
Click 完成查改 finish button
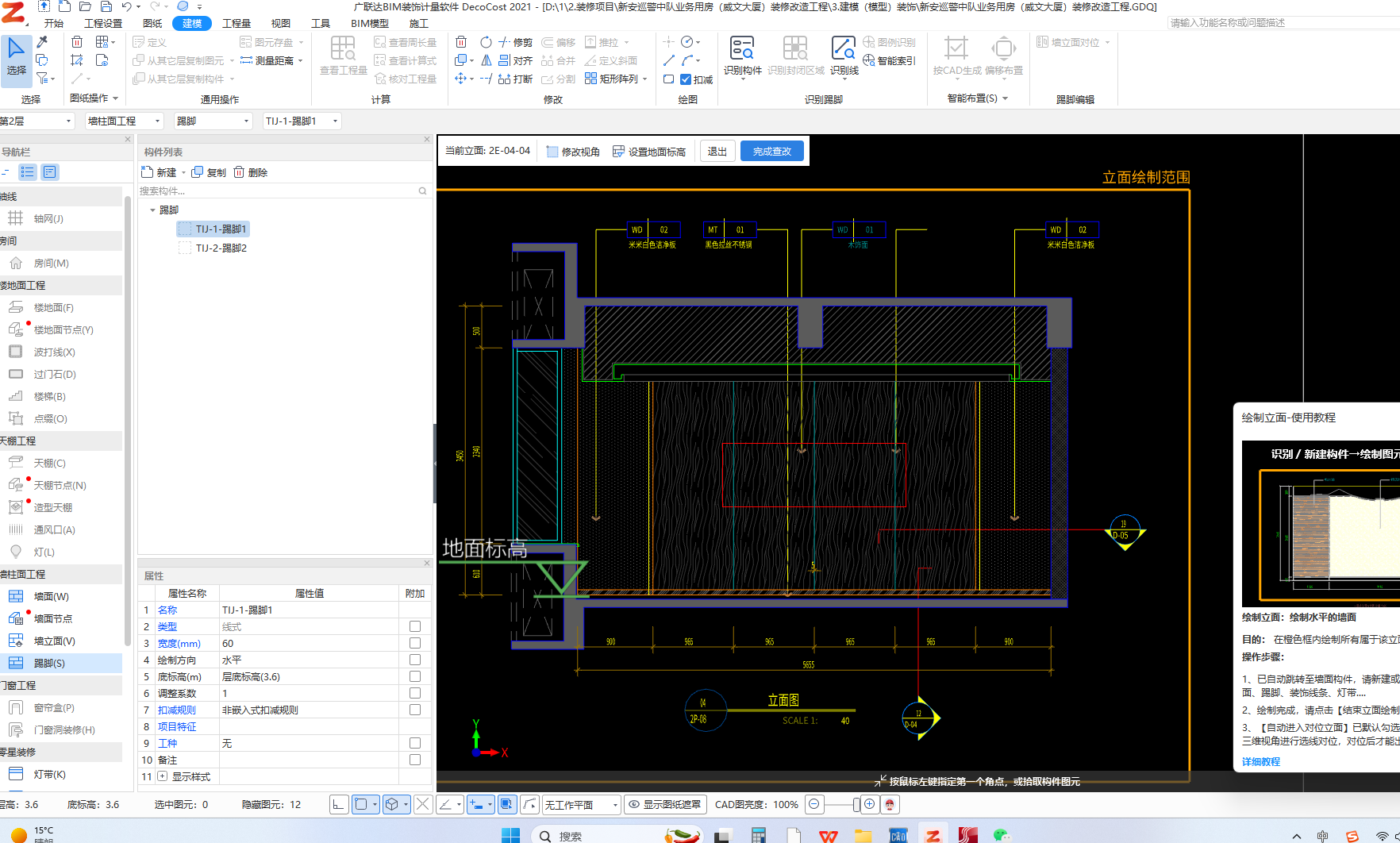click(772, 151)
